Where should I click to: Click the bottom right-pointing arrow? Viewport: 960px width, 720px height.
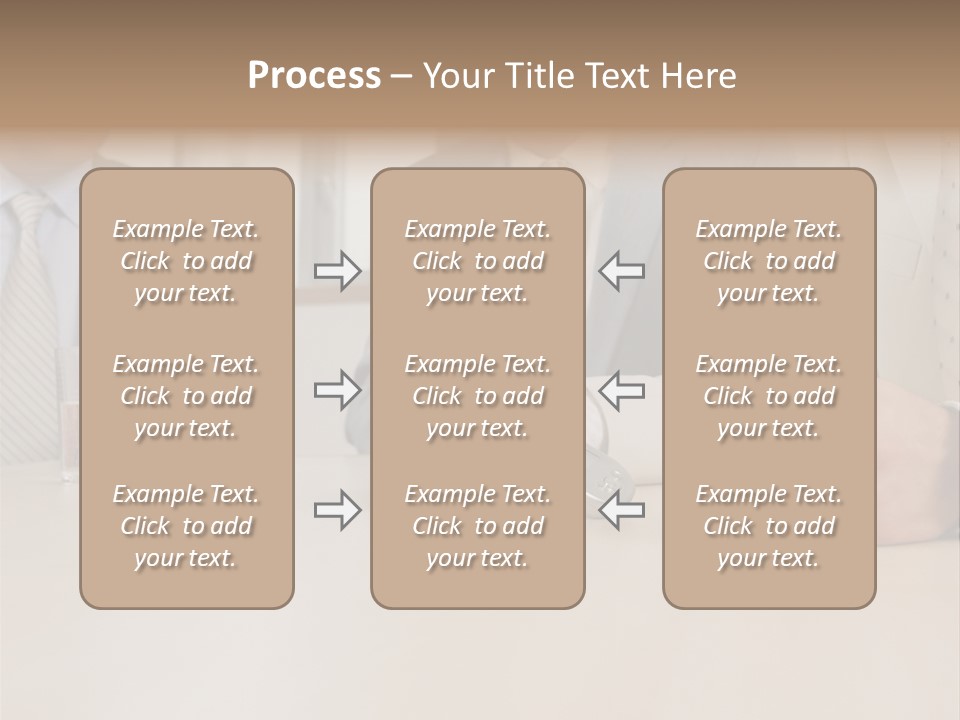338,510
